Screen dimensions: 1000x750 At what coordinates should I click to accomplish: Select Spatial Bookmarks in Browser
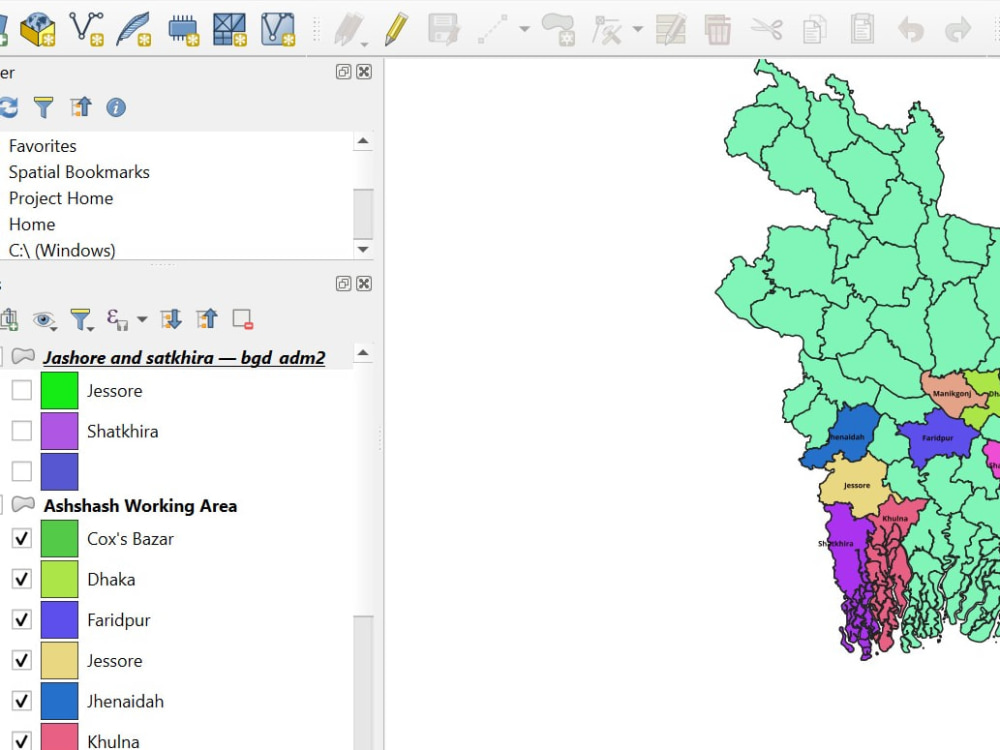tap(79, 172)
